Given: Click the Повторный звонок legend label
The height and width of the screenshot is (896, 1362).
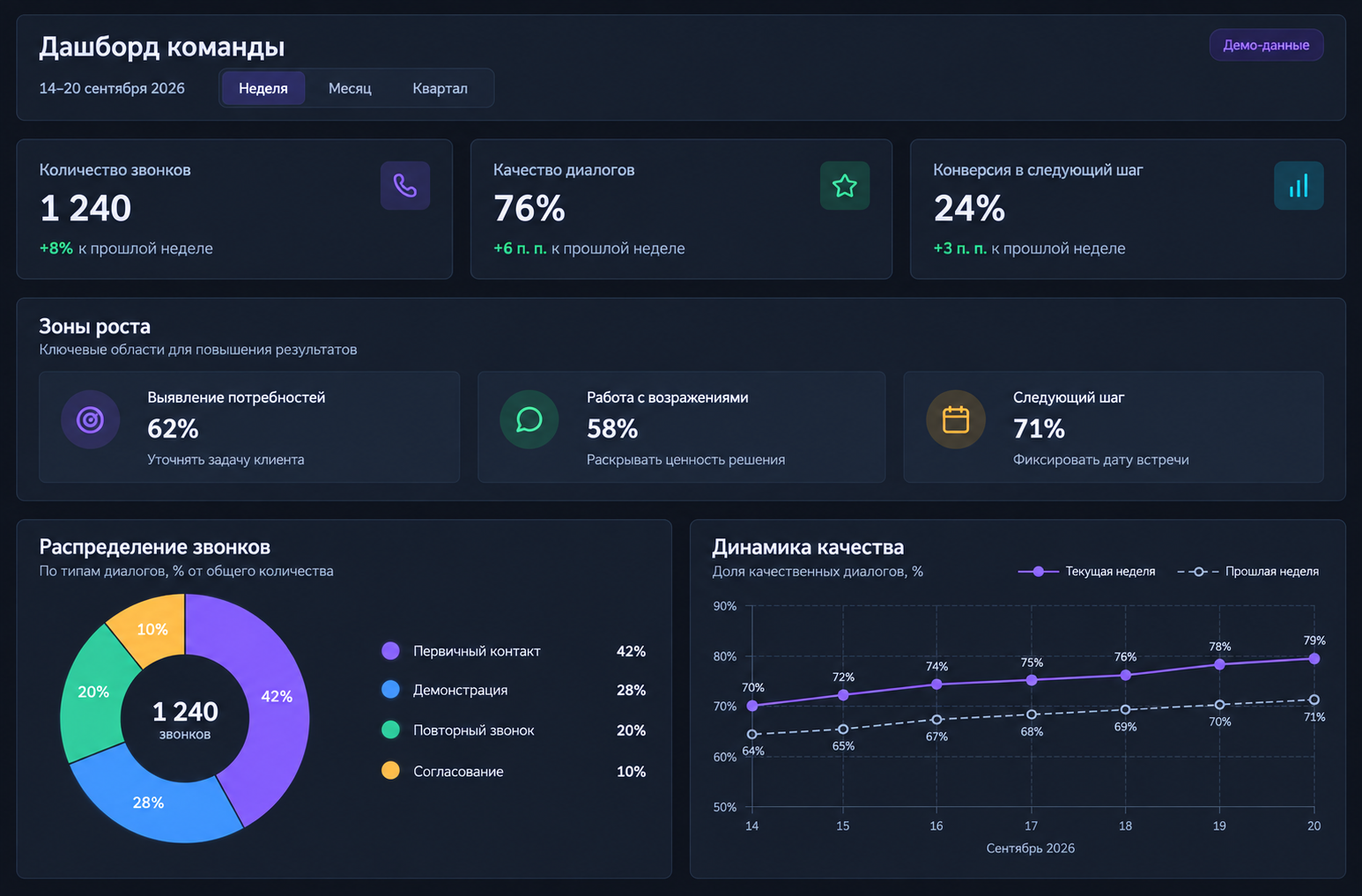Looking at the screenshot, I should tap(474, 730).
